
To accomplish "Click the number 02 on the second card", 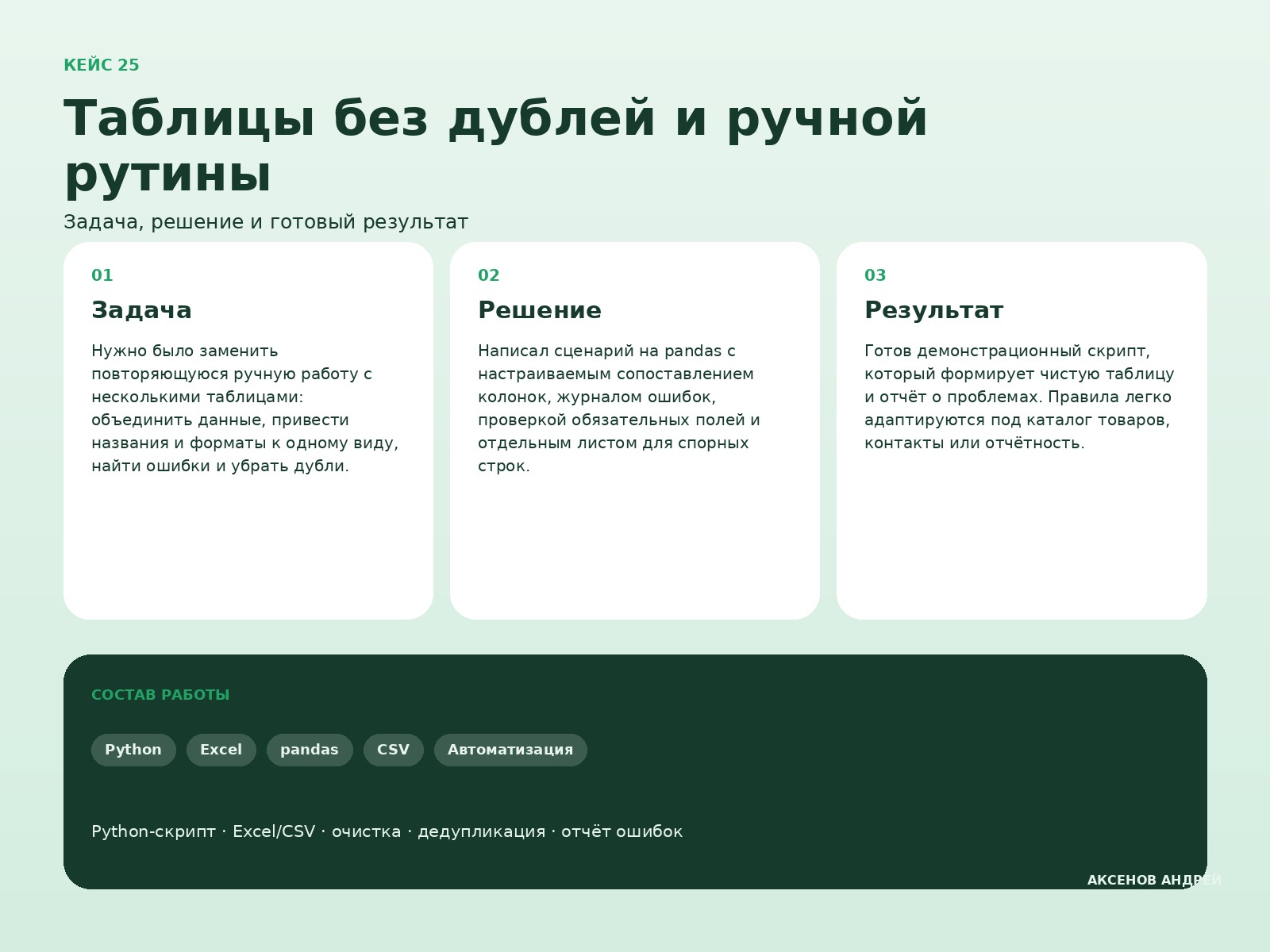I will tap(489, 275).
